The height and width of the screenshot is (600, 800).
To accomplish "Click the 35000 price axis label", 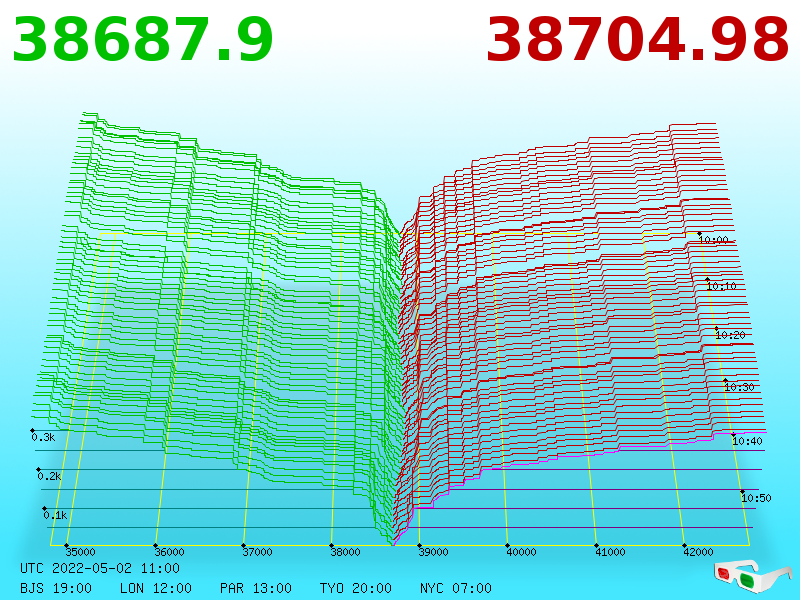I will pyautogui.click(x=81, y=552).
